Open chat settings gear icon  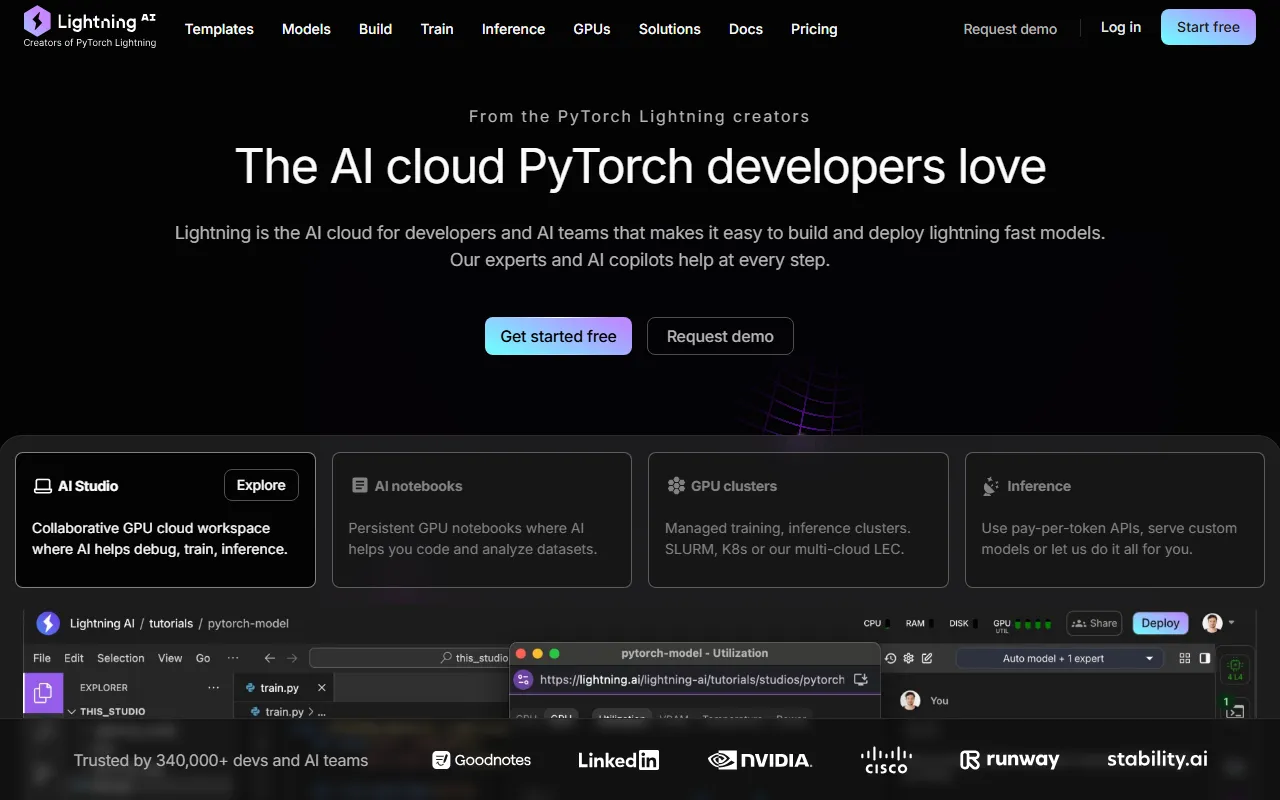point(909,658)
